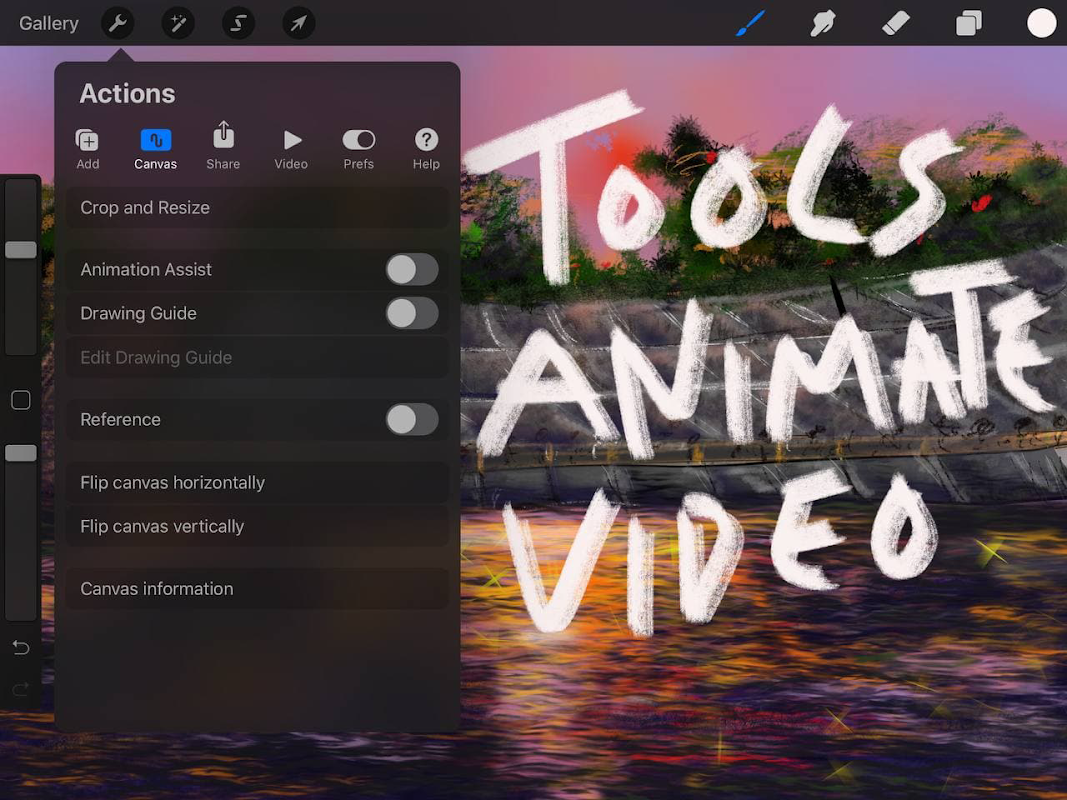Viewport: 1067px width, 800px height.
Task: Open the Actions wrench icon
Action: (x=118, y=23)
